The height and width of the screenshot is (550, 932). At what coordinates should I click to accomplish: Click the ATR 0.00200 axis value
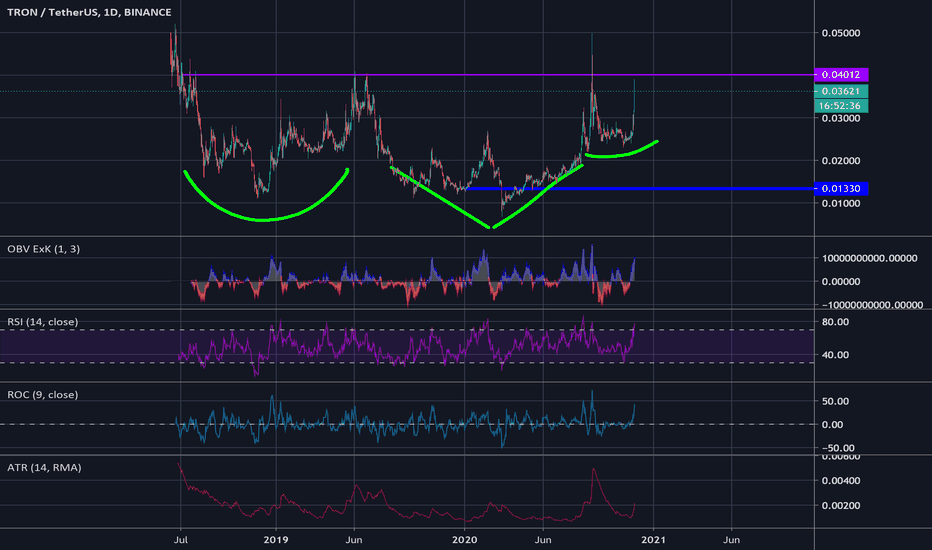(x=840, y=505)
